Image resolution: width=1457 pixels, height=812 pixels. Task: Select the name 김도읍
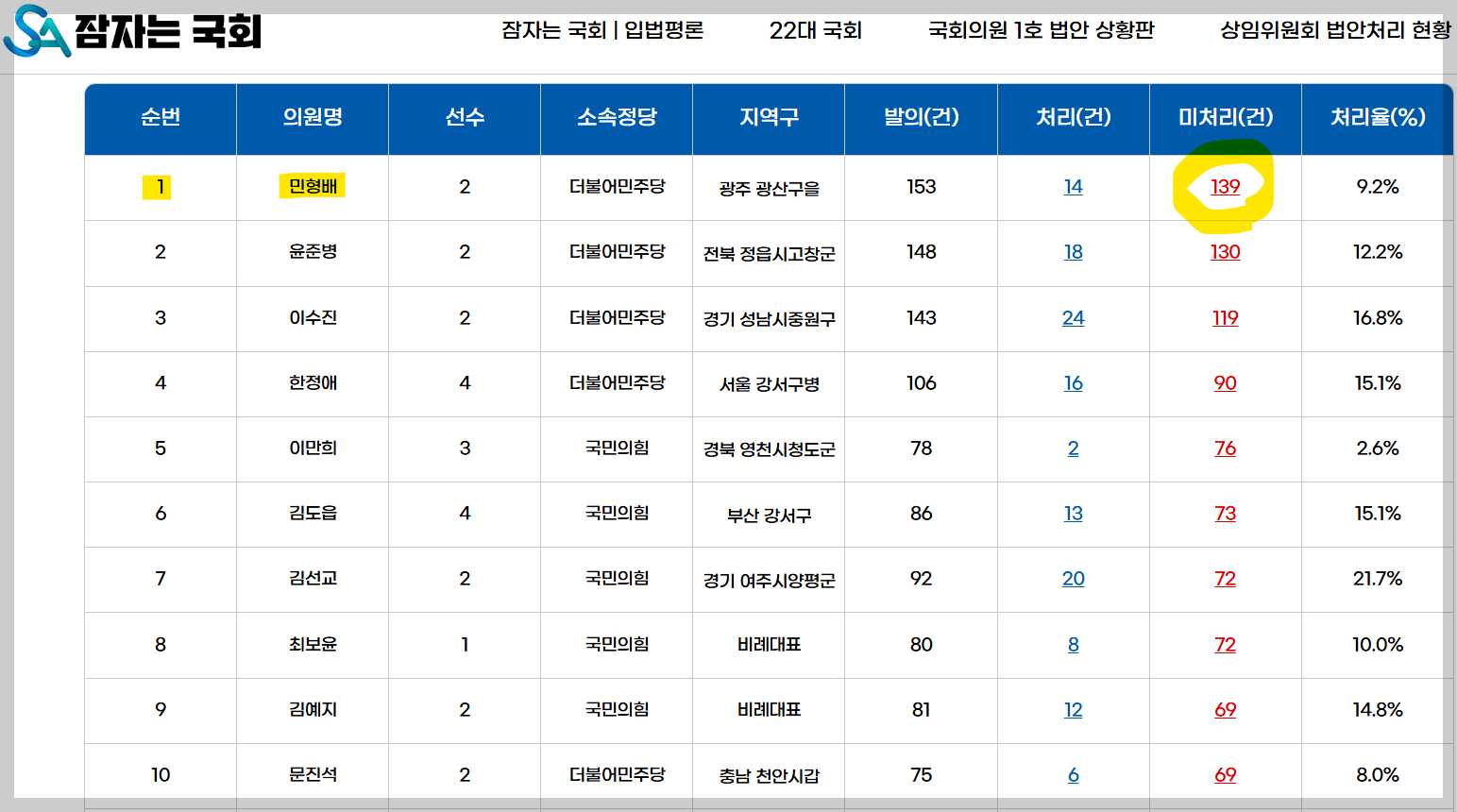point(313,513)
